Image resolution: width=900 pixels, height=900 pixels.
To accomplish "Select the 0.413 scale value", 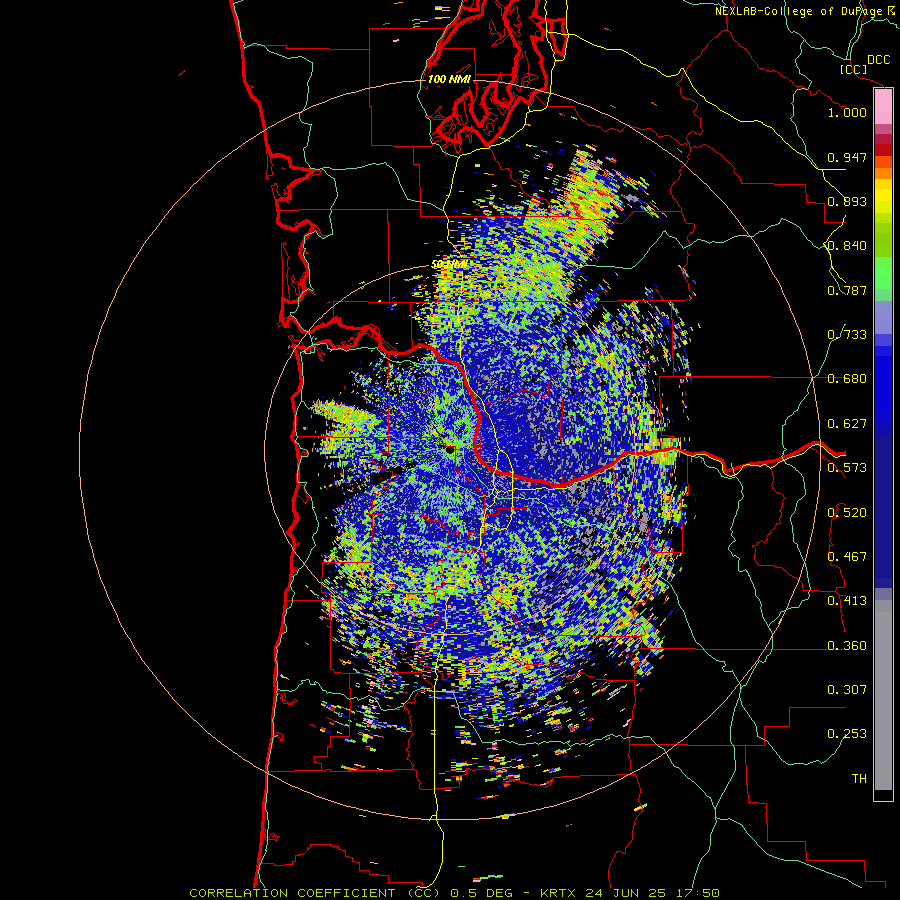I will click(847, 601).
